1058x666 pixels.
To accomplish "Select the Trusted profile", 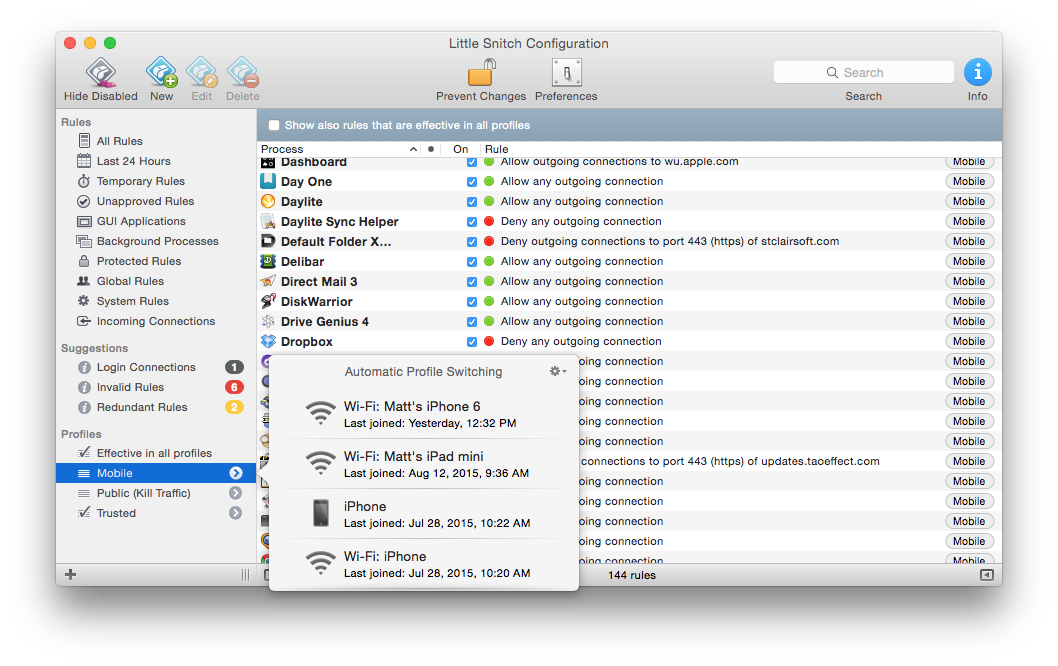I will click(x=116, y=513).
